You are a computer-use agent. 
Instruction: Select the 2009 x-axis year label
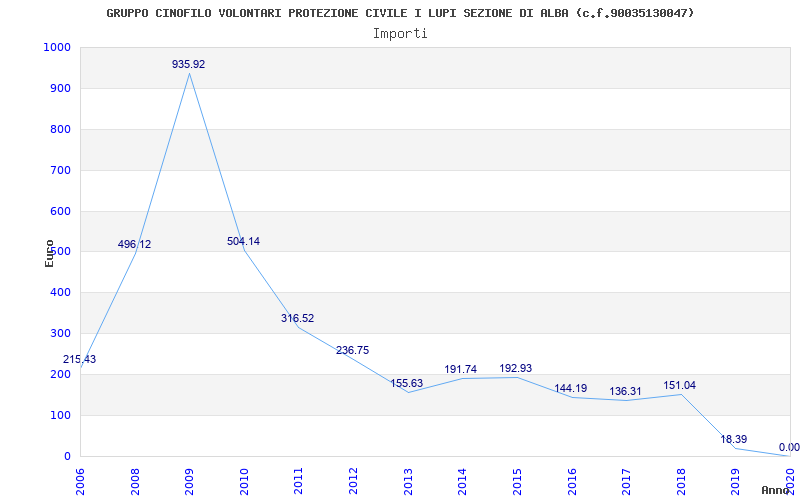(189, 481)
